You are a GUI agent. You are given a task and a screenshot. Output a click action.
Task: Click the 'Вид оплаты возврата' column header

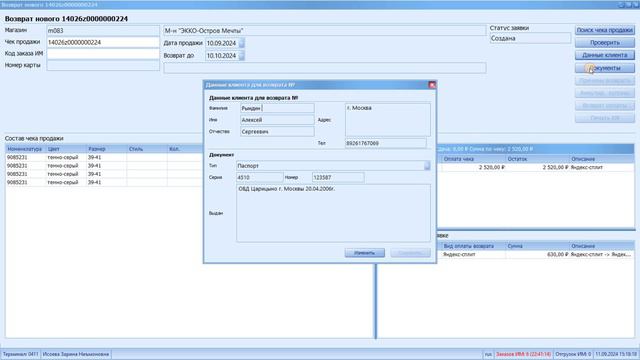coord(473,246)
